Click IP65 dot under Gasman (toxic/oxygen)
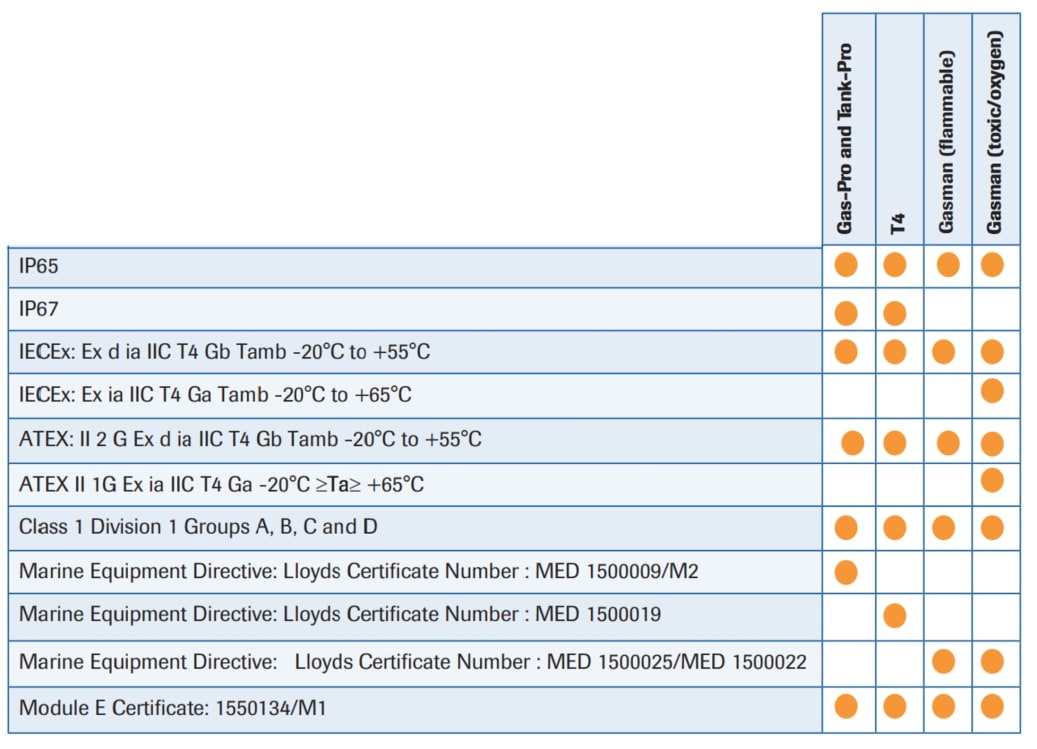Image resolution: width=1037 pixels, height=749 pixels. (992, 264)
